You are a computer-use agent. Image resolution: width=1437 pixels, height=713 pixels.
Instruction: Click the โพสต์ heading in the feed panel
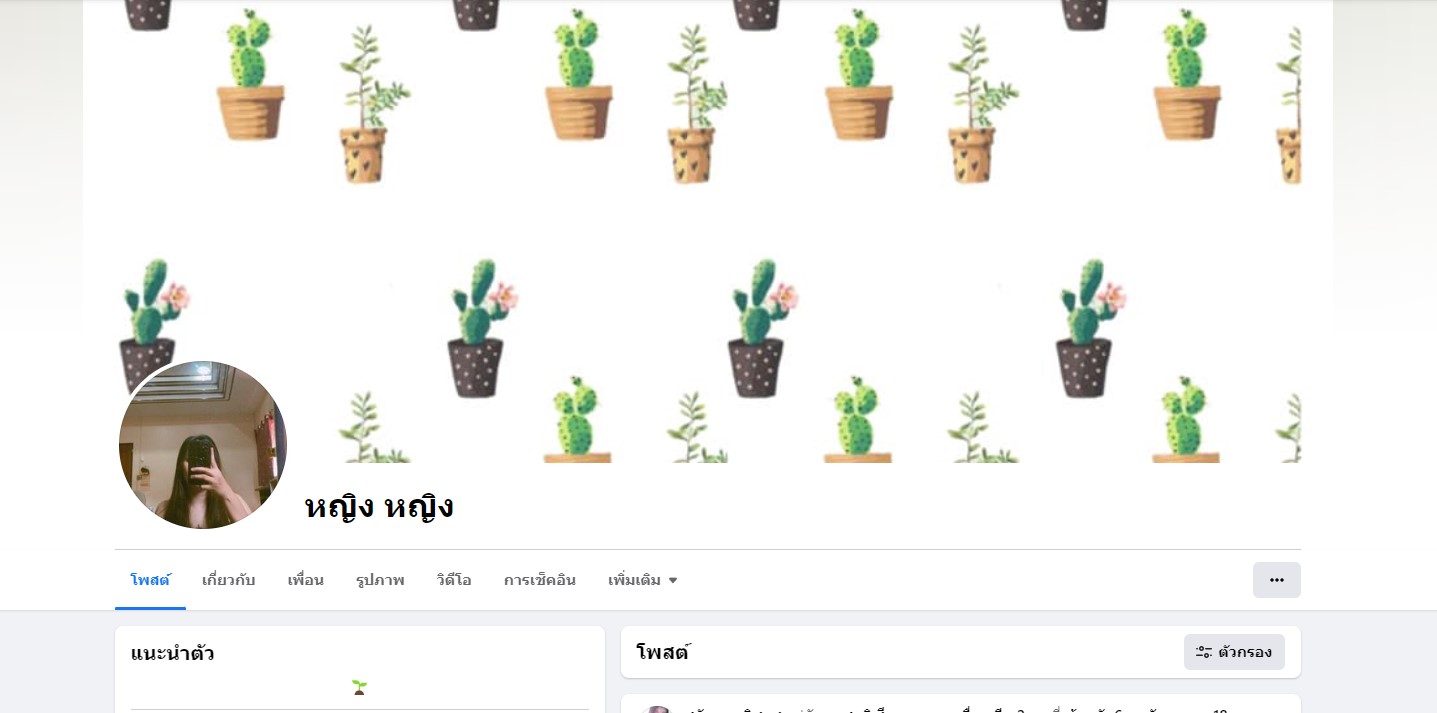pyautogui.click(x=663, y=653)
